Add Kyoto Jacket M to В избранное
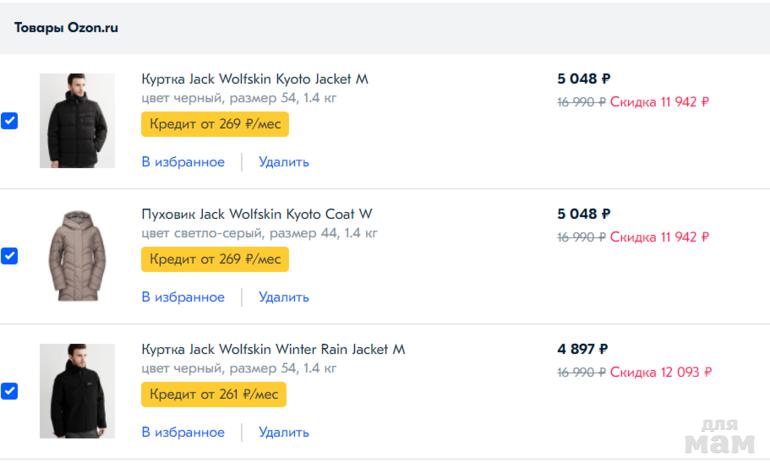Viewport: 770px width, 468px height. click(183, 162)
